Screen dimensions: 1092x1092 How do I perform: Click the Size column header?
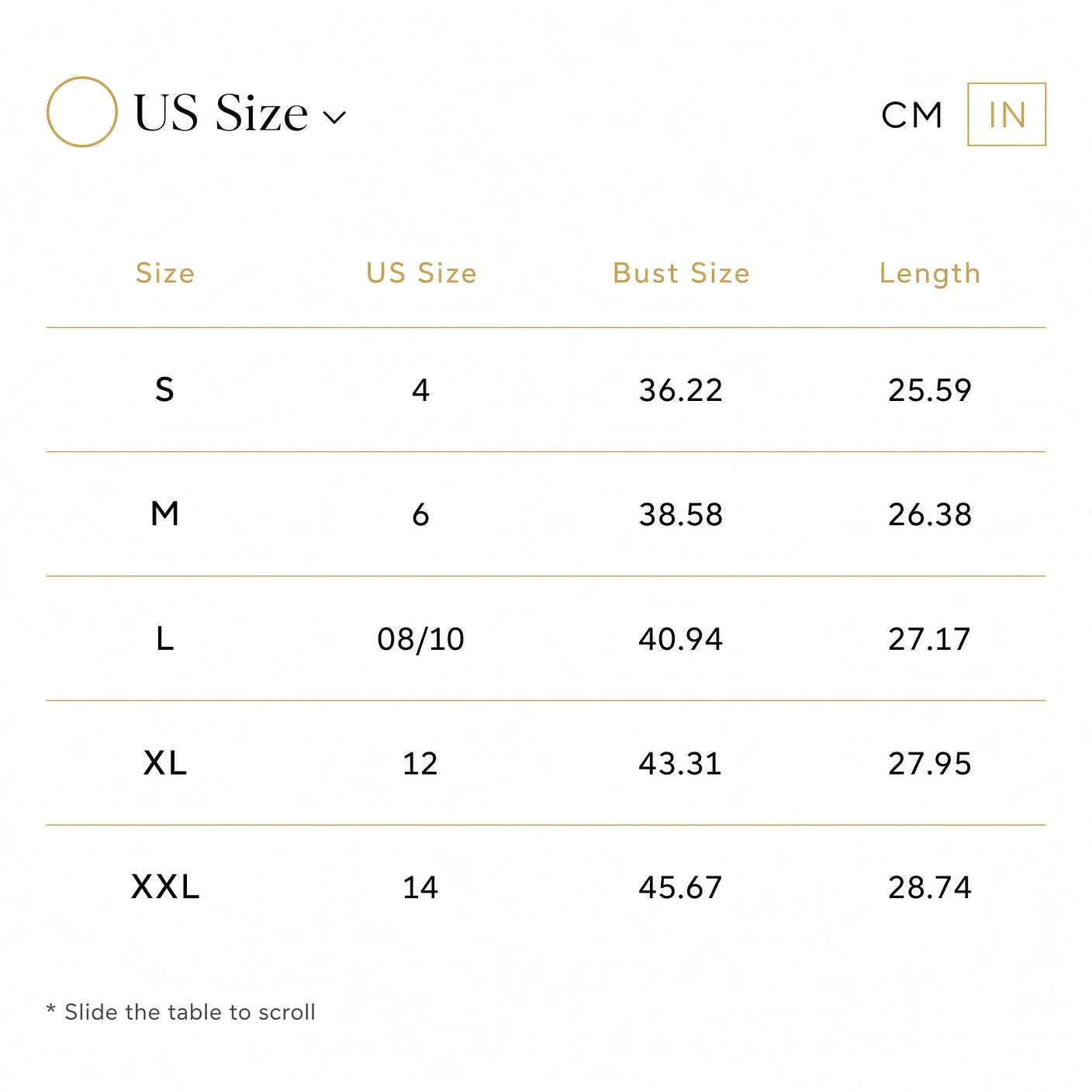[x=165, y=273]
